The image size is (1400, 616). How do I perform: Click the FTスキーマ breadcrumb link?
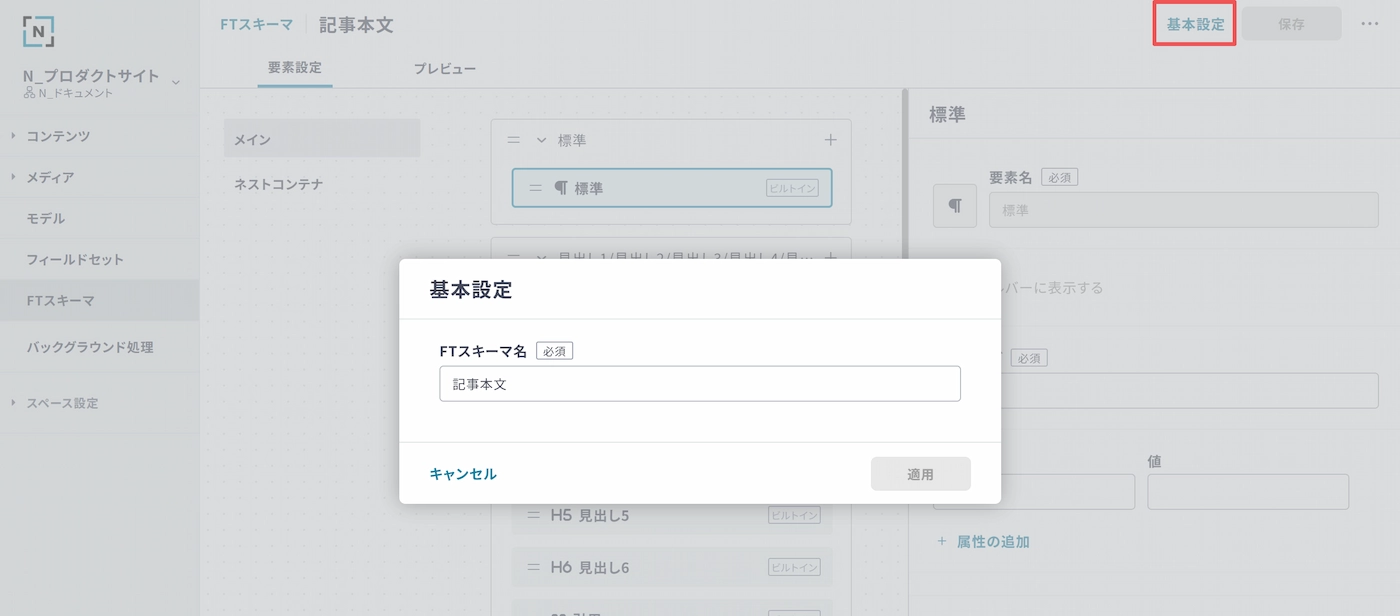(257, 25)
